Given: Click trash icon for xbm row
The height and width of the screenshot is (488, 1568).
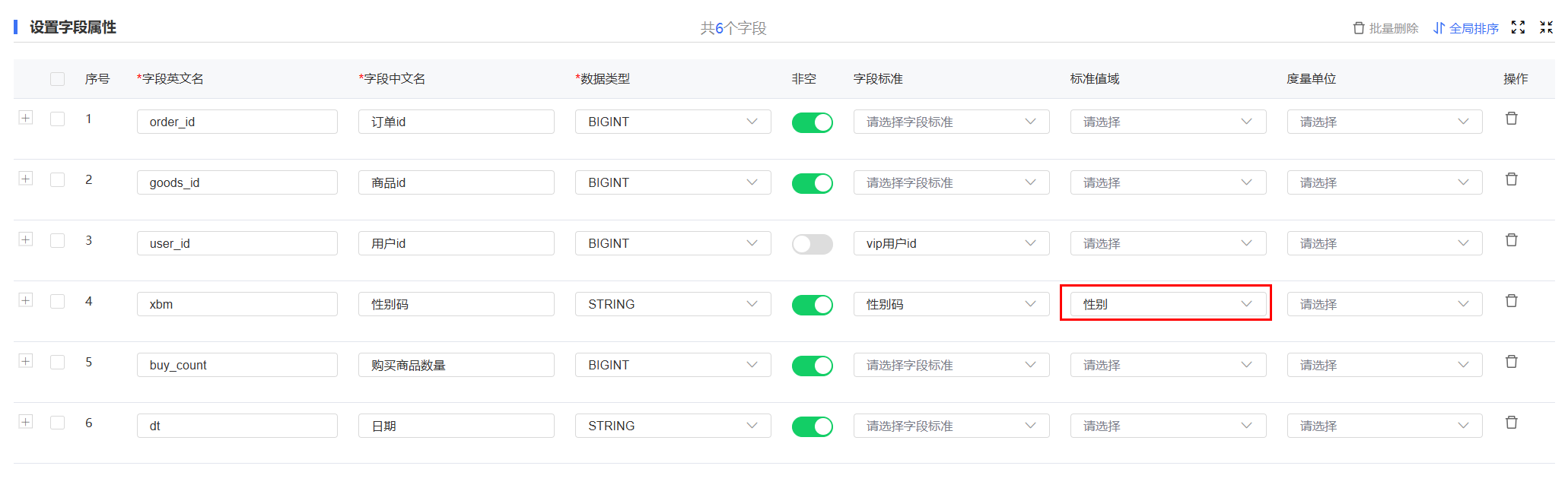Looking at the screenshot, I should point(1511,301).
